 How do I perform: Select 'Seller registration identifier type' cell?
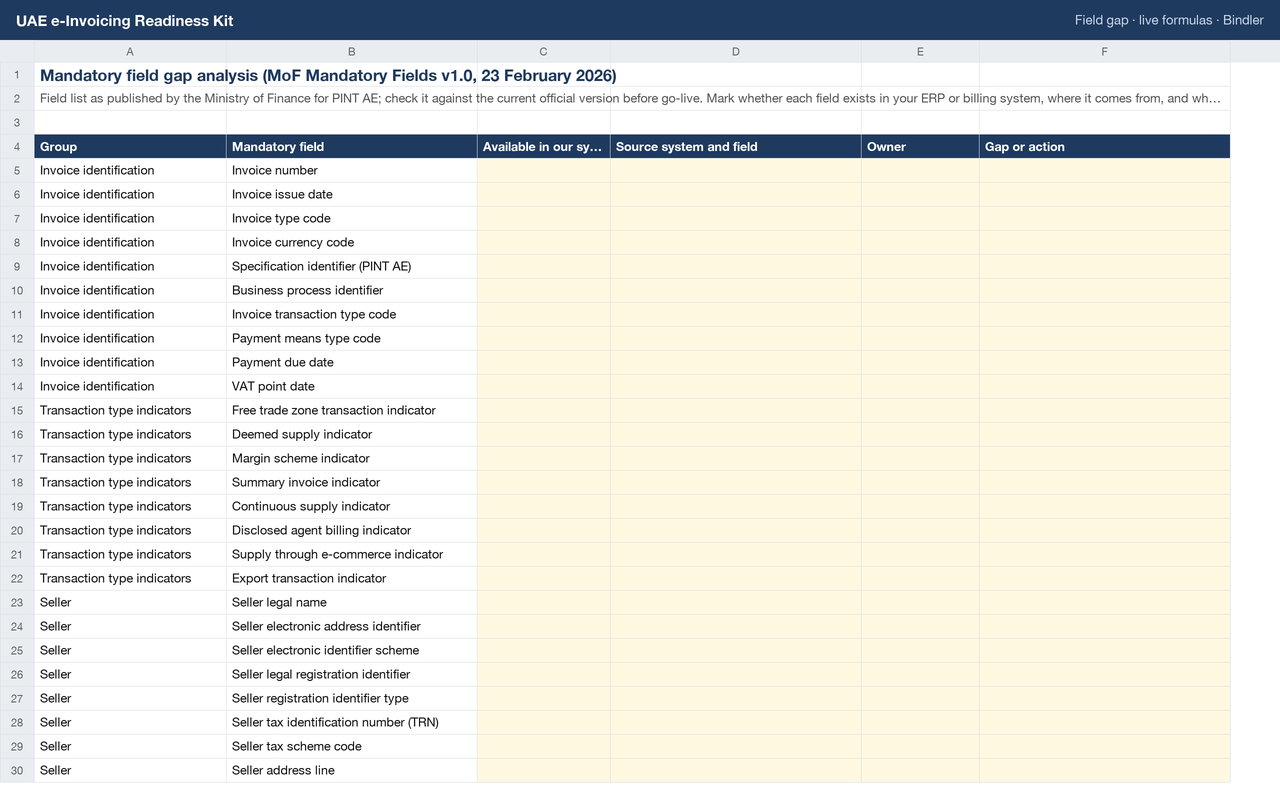(x=351, y=698)
